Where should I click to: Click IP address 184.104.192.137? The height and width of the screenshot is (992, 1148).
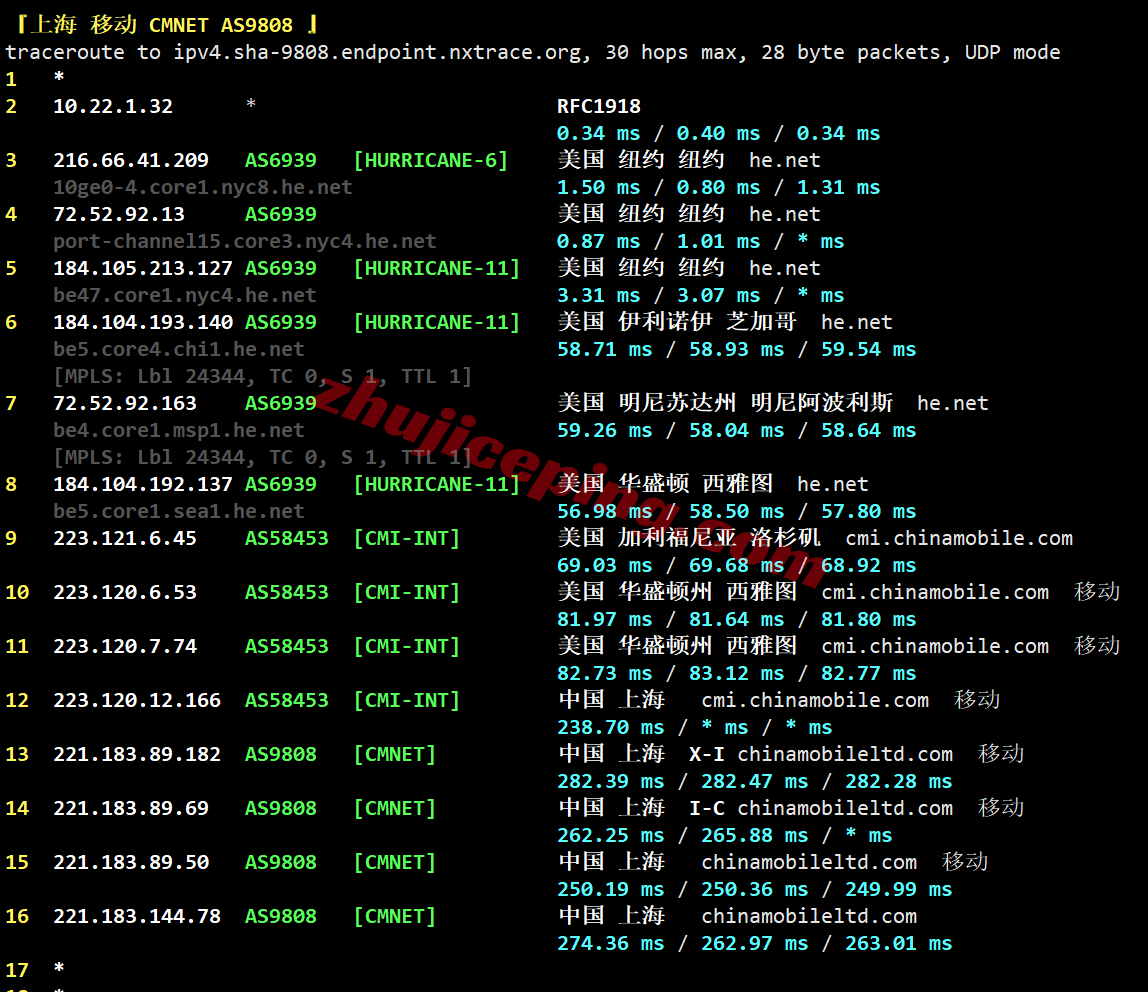pos(143,485)
